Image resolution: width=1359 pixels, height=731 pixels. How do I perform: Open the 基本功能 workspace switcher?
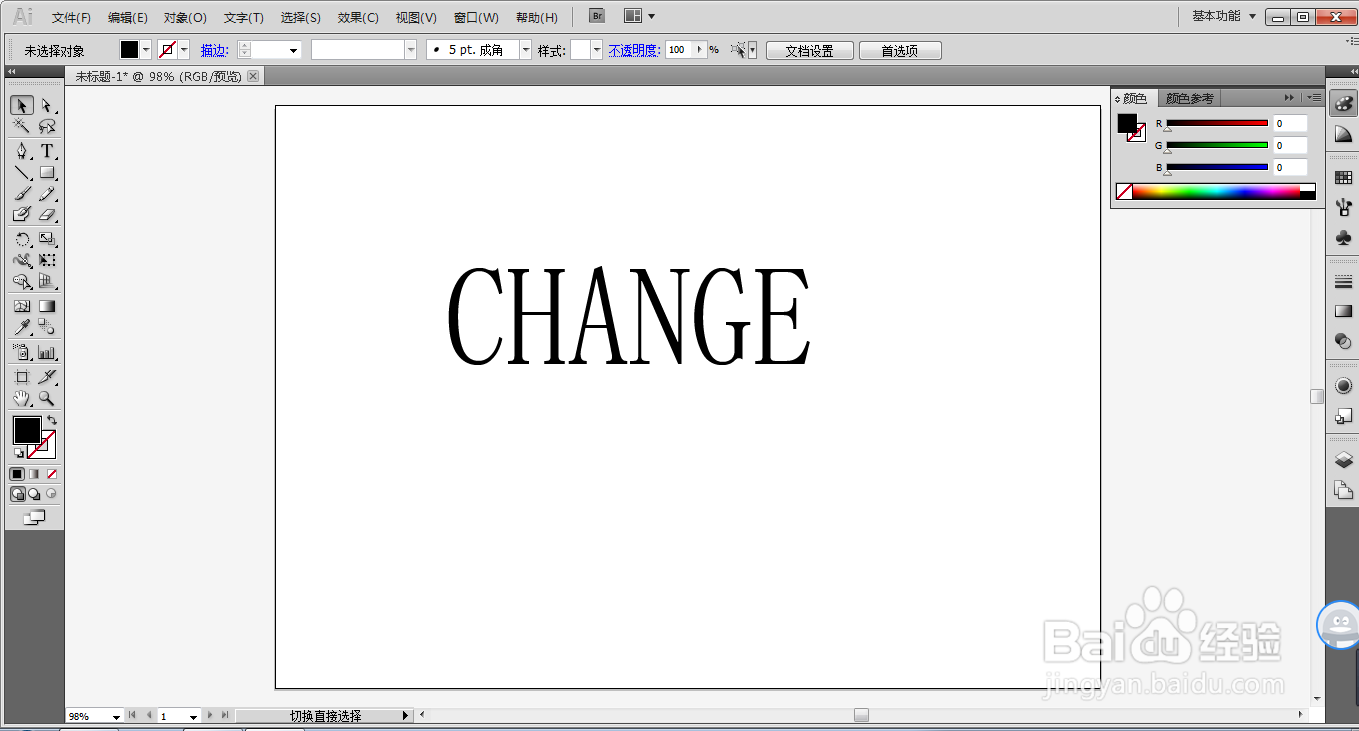coord(1224,16)
